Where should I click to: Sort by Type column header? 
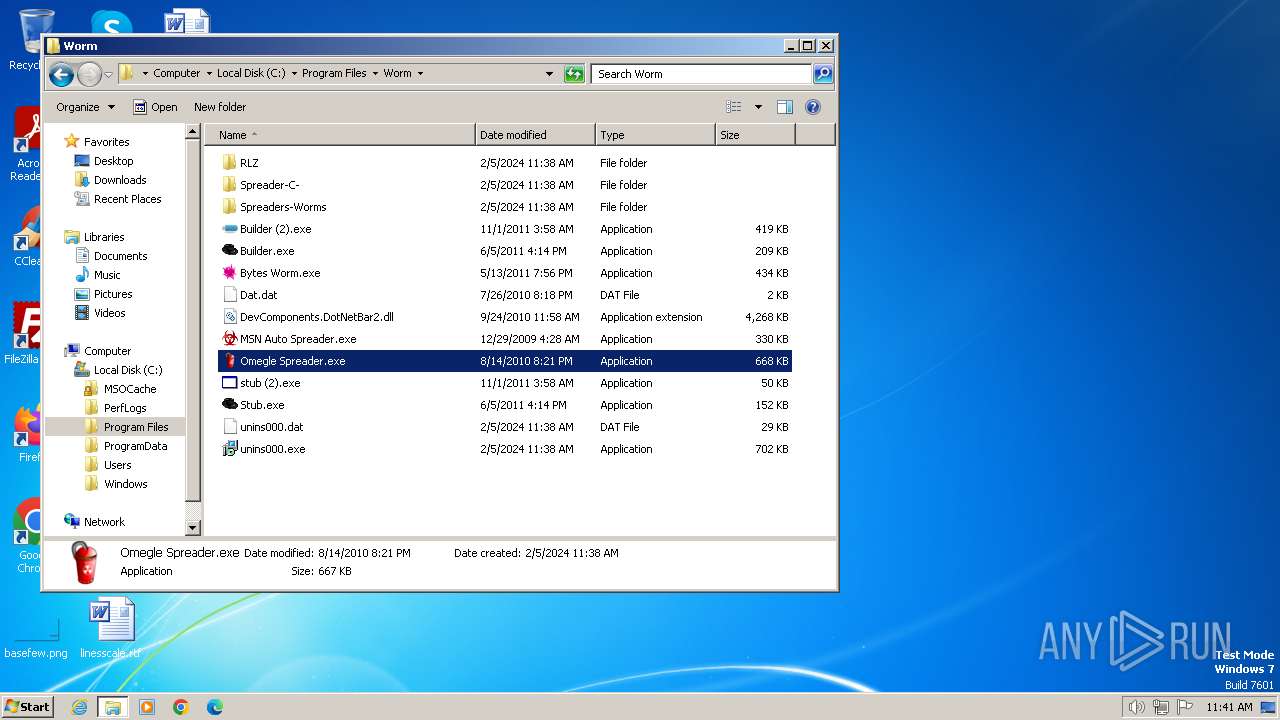pyautogui.click(x=655, y=135)
